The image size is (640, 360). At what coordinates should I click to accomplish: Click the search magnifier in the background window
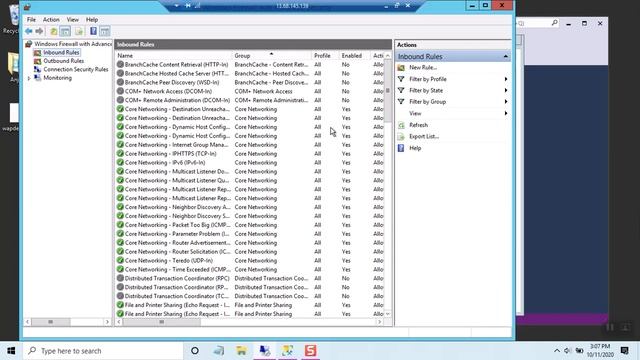[x=554, y=23]
